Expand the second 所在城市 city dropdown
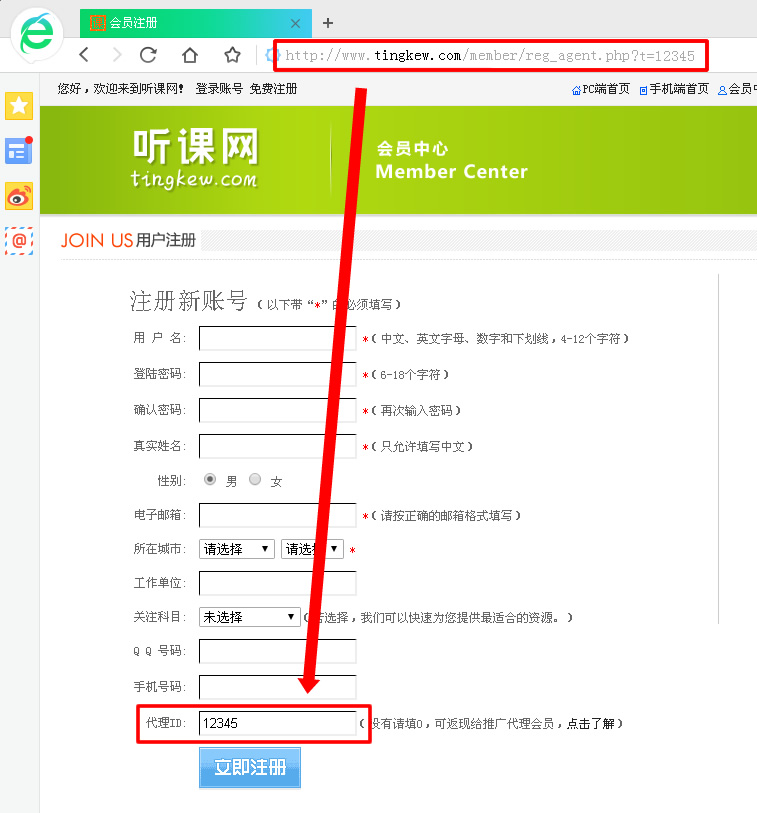Screen dimensions: 757x813 coord(312,549)
